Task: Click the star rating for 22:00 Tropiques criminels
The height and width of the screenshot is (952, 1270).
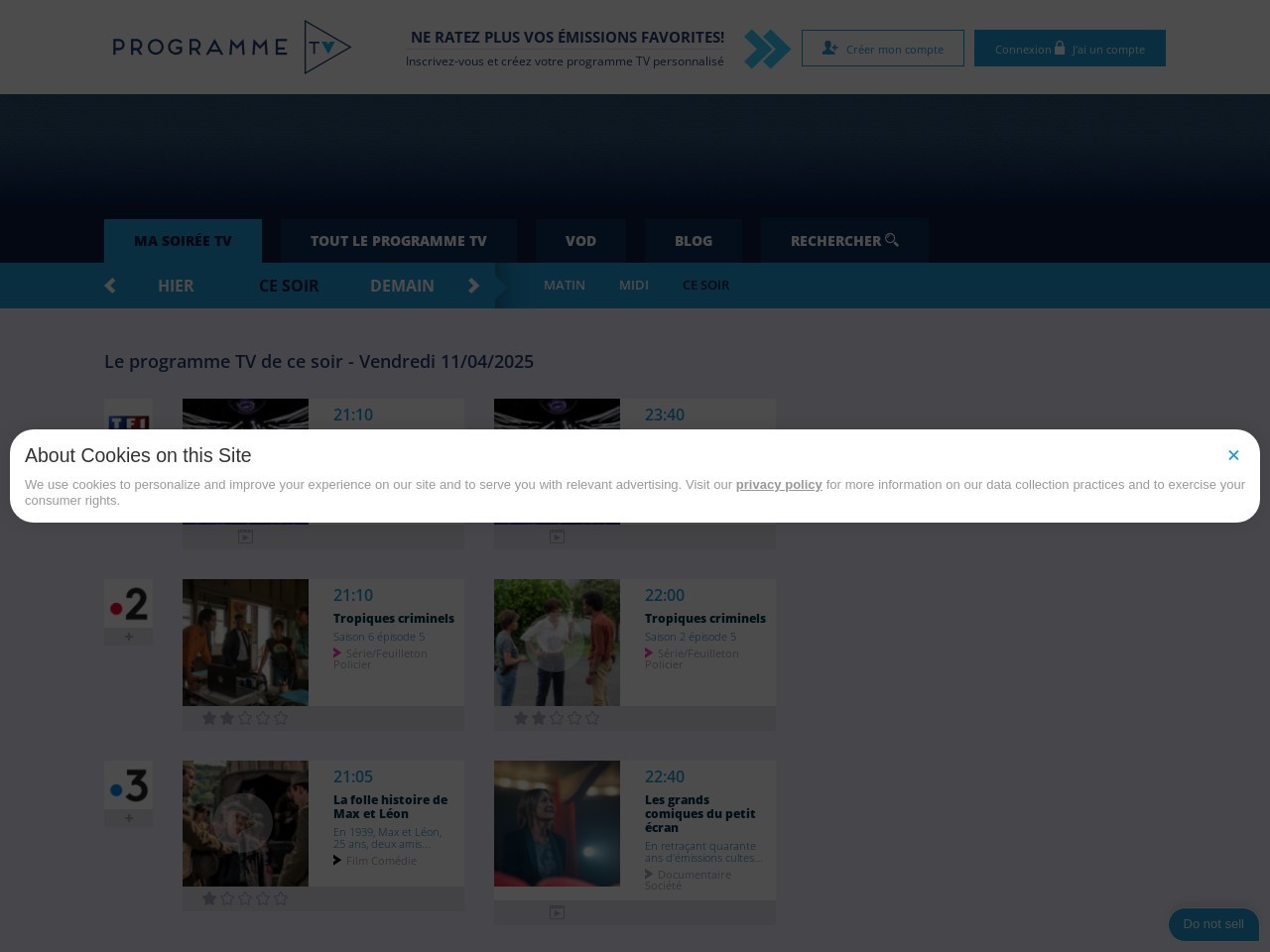Action: [x=557, y=718]
